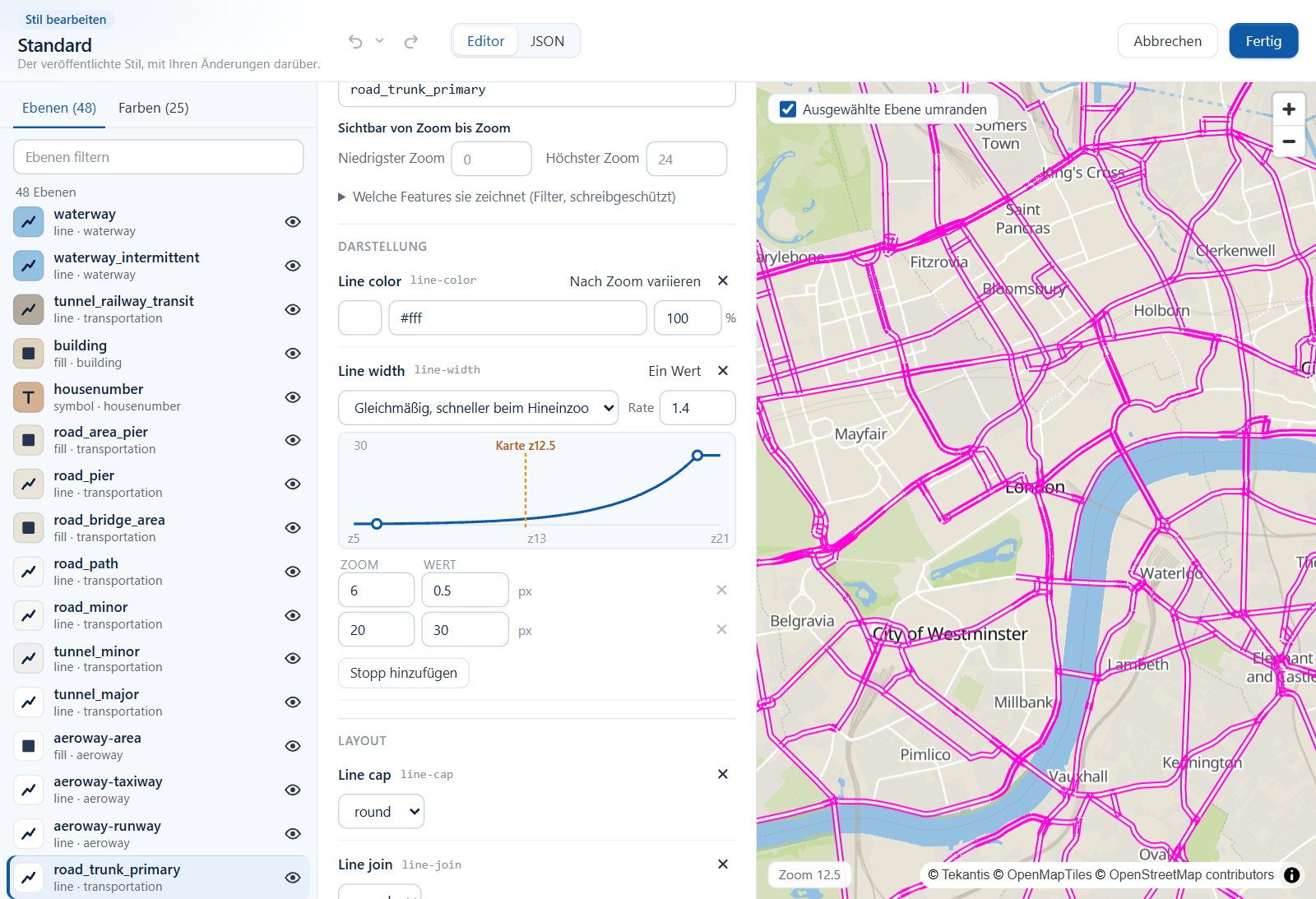The width and height of the screenshot is (1316, 899).
Task: Select the building fill layer icon
Action: tap(29, 354)
